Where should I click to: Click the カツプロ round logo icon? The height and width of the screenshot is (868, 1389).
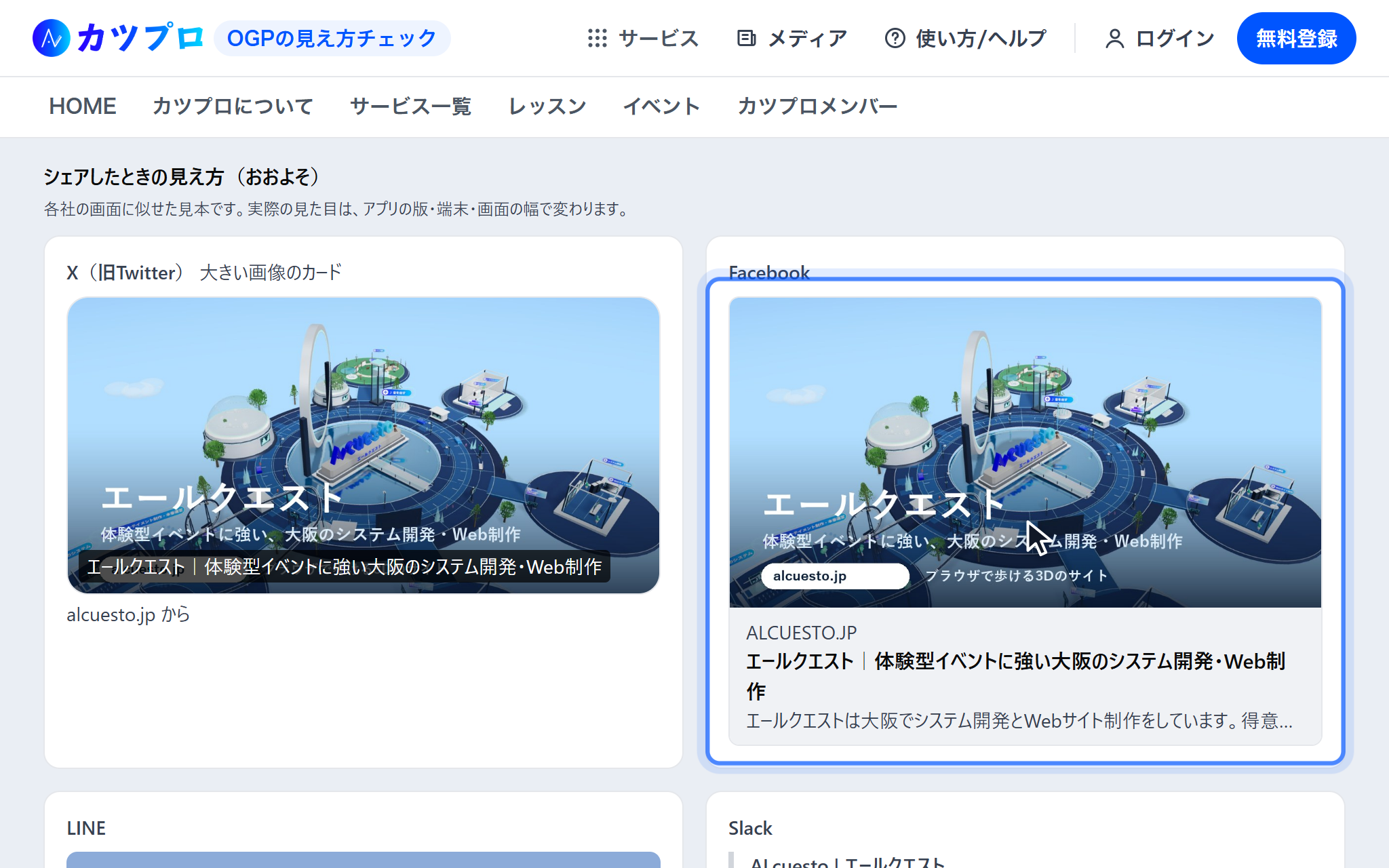(52, 38)
